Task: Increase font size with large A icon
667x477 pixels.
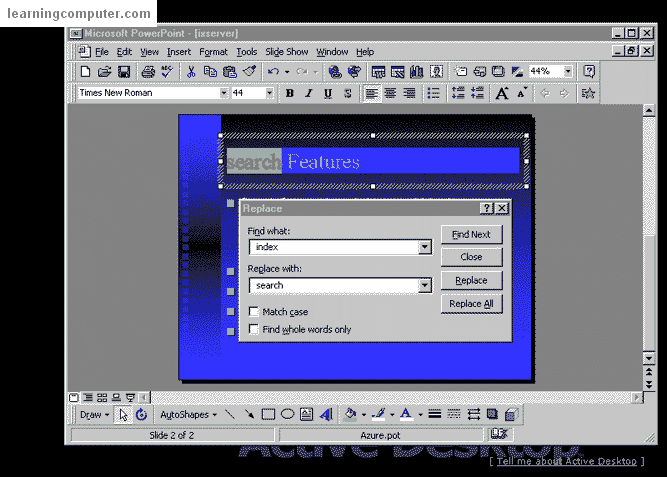Action: click(502, 93)
